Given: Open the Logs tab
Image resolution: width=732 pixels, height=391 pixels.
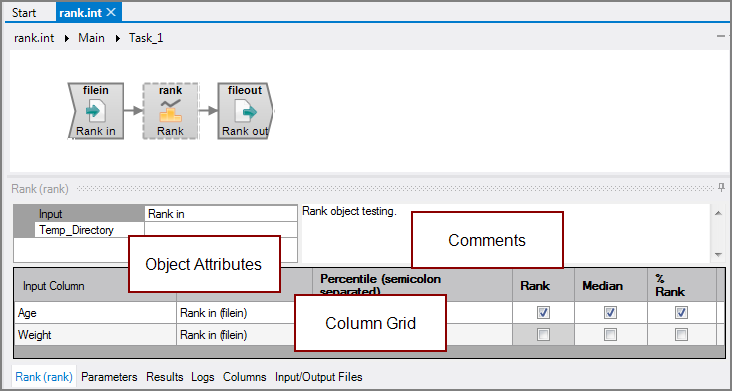Looking at the screenshot, I should 203,377.
